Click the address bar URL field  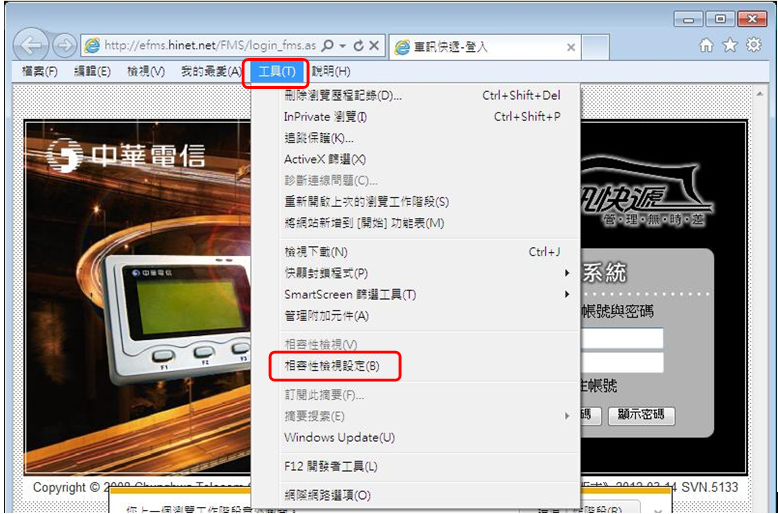pyautogui.click(x=210, y=46)
